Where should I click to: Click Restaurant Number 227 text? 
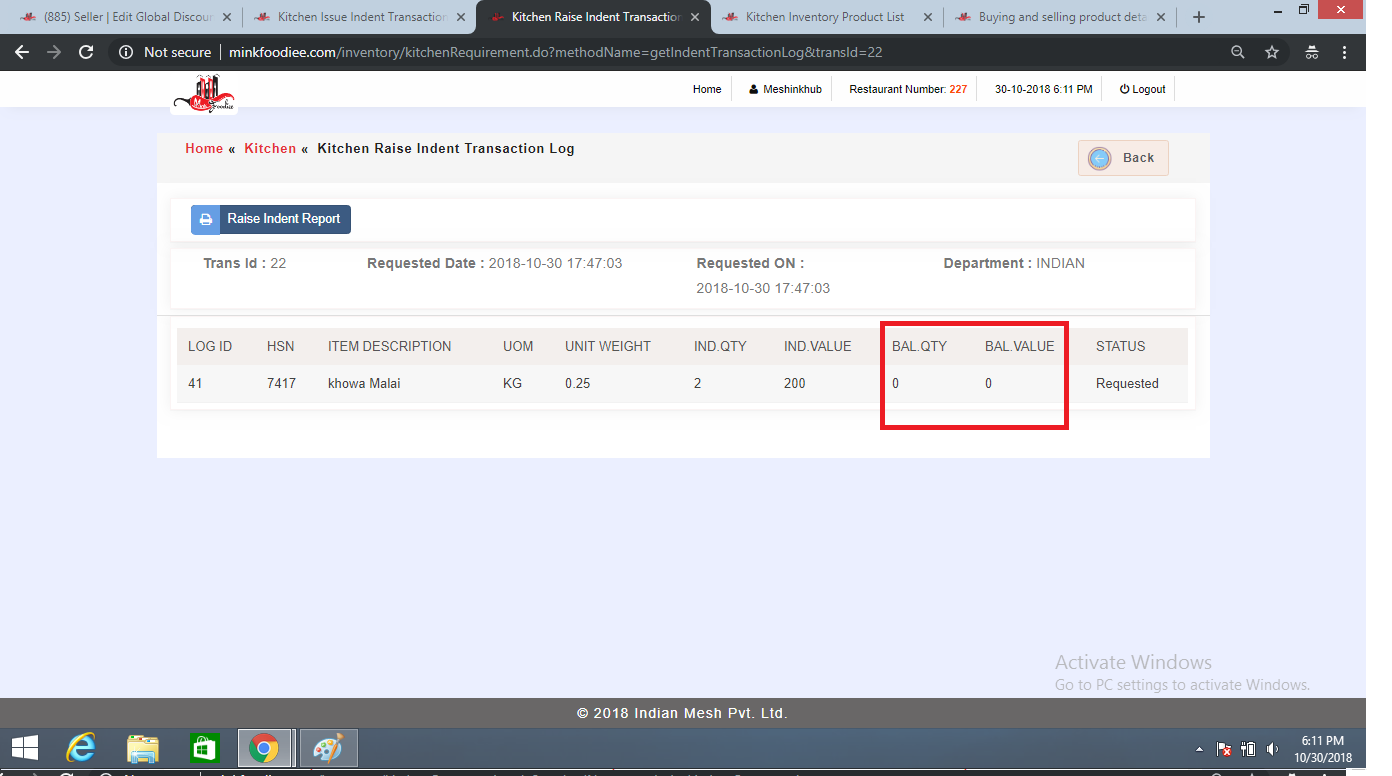pyautogui.click(x=908, y=89)
